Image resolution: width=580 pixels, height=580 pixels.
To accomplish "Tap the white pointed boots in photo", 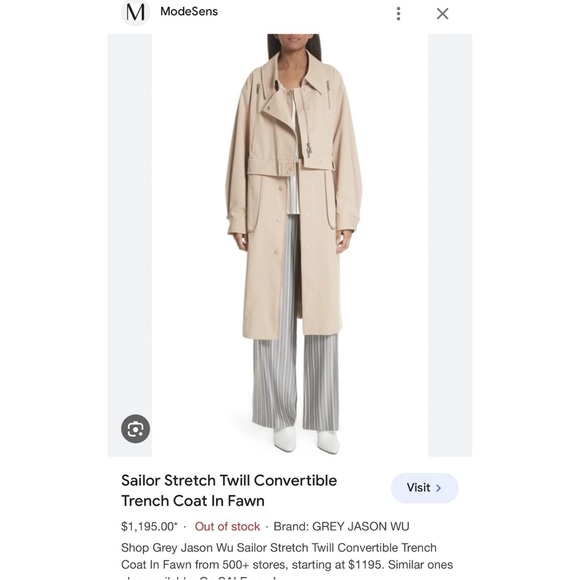I will (x=306, y=440).
